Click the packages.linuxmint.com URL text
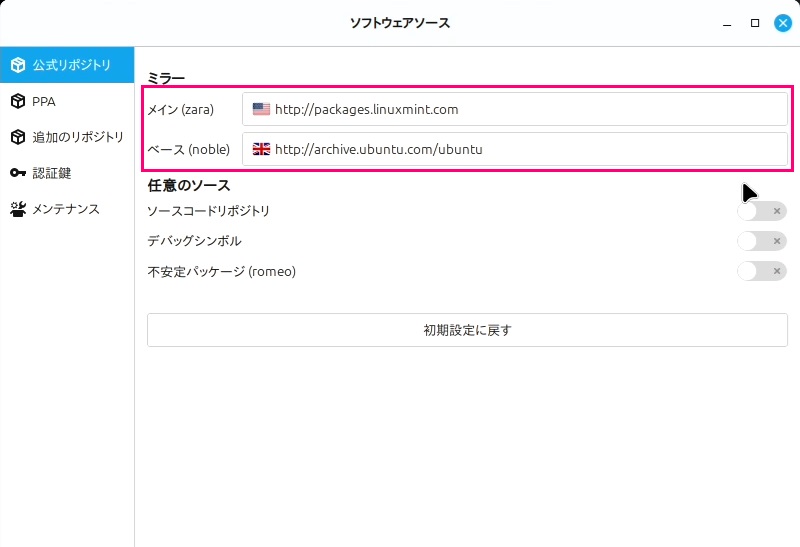 pyautogui.click(x=366, y=109)
